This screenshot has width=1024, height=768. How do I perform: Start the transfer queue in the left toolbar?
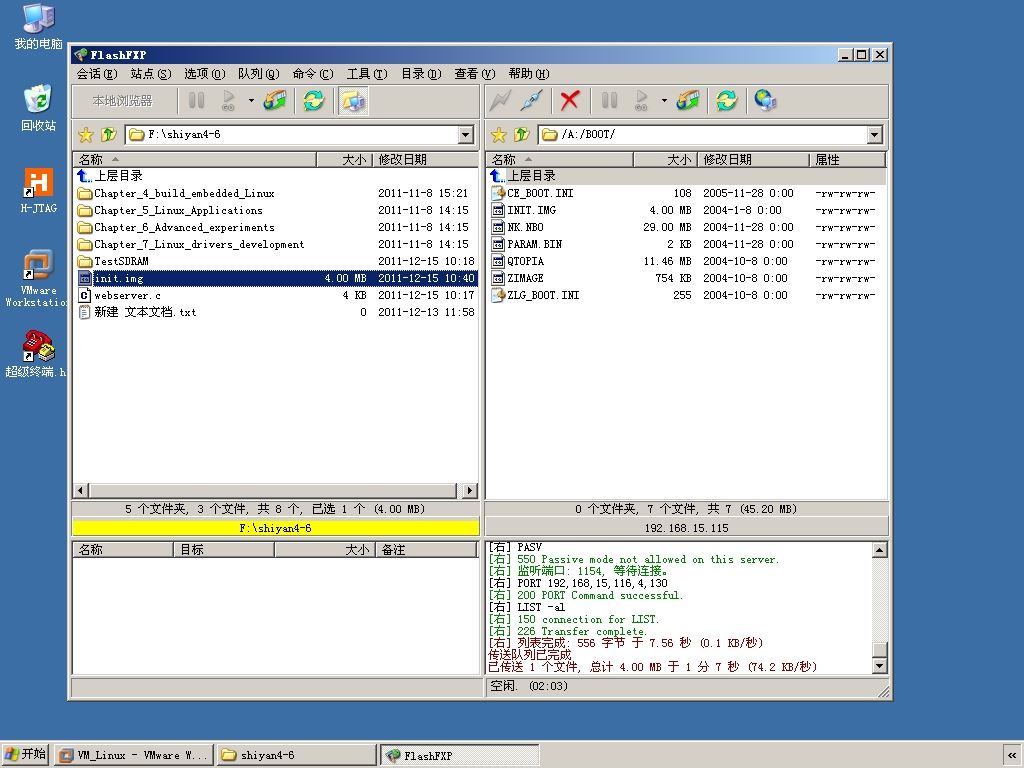click(x=229, y=101)
